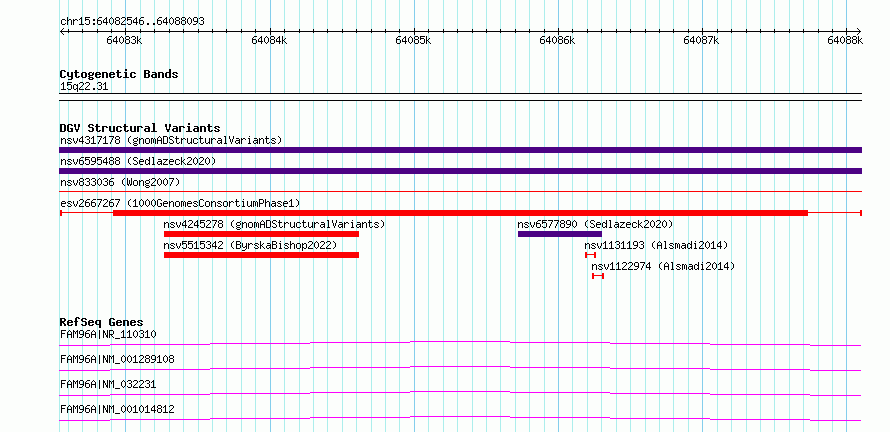Click the 15q22.31 band label
Viewport: 890px width, 432px height.
click(x=84, y=87)
